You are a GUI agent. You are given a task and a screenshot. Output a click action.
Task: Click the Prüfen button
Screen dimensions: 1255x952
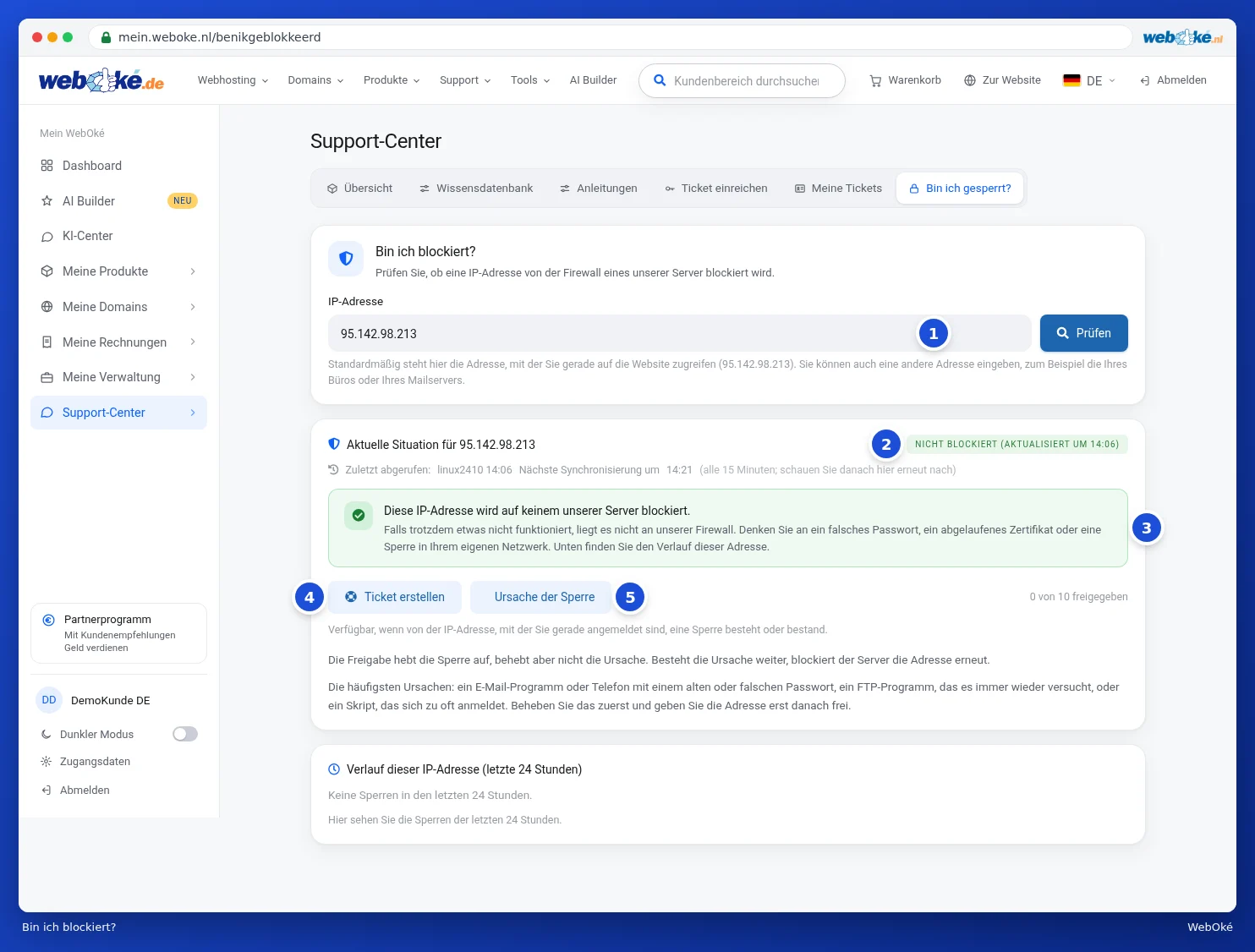1084,333
